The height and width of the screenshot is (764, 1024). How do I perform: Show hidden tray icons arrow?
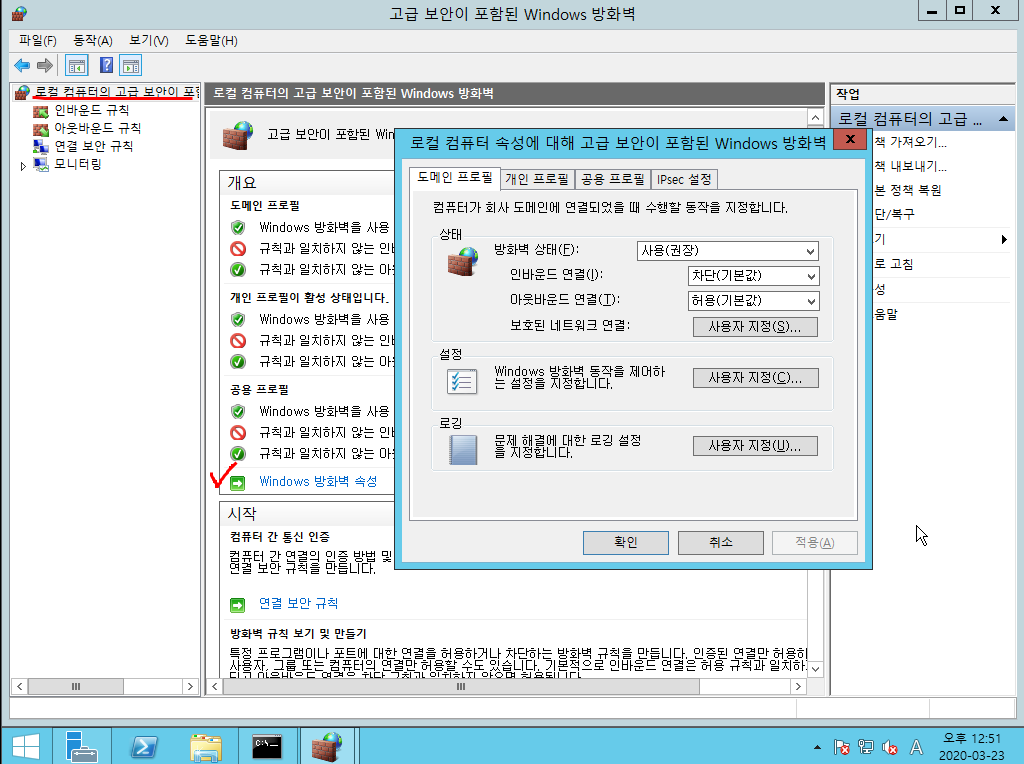[817, 747]
